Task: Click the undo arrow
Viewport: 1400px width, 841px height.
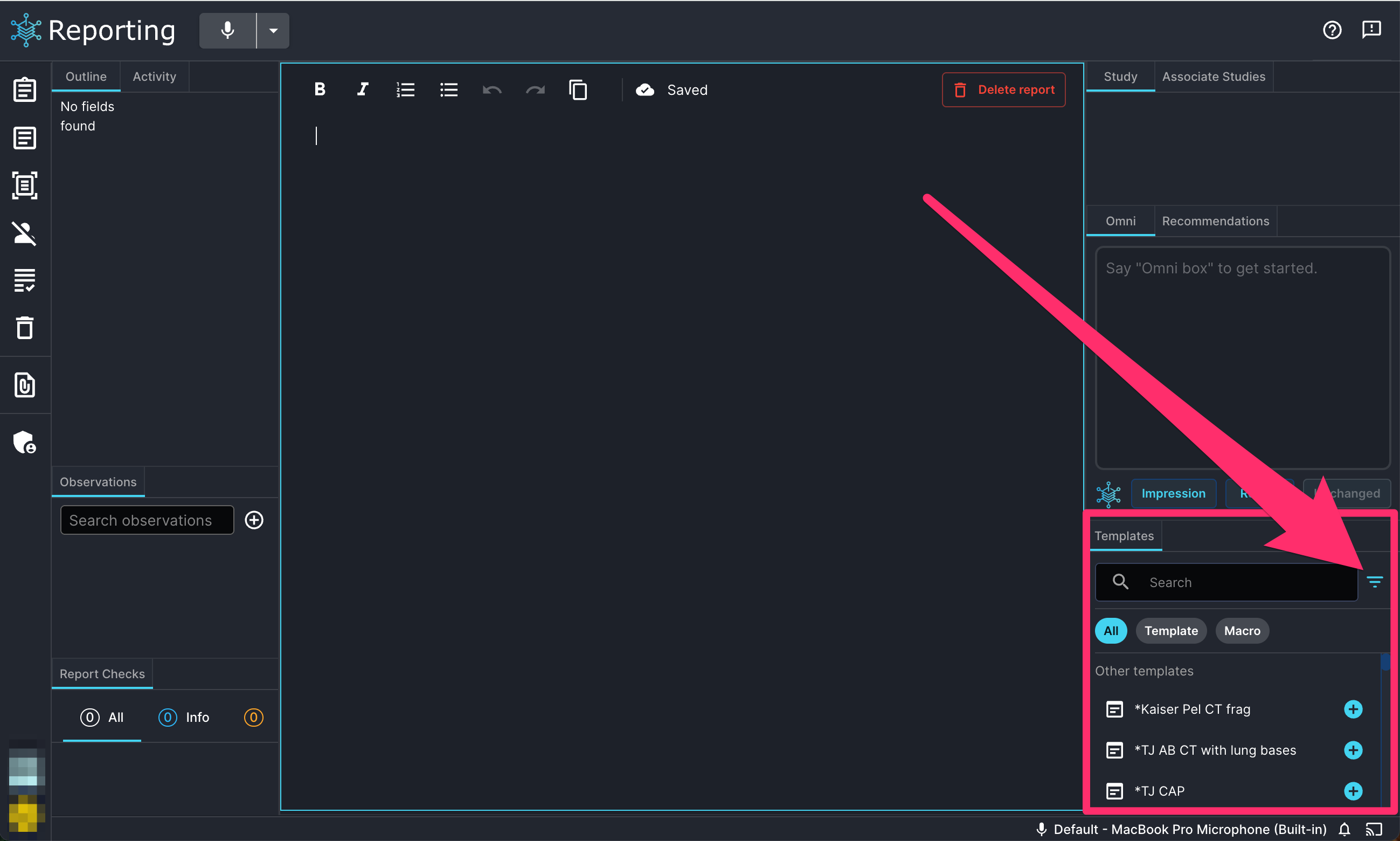Action: (x=491, y=89)
